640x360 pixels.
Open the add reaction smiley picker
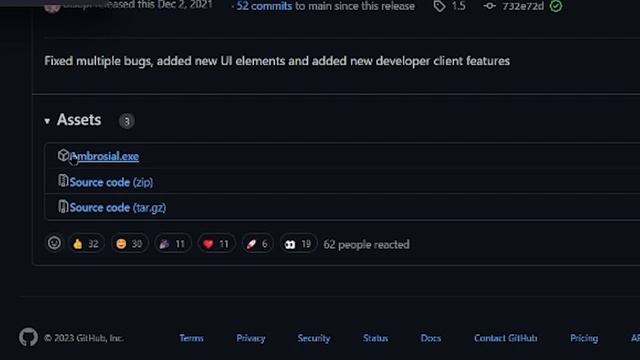pyautogui.click(x=54, y=243)
